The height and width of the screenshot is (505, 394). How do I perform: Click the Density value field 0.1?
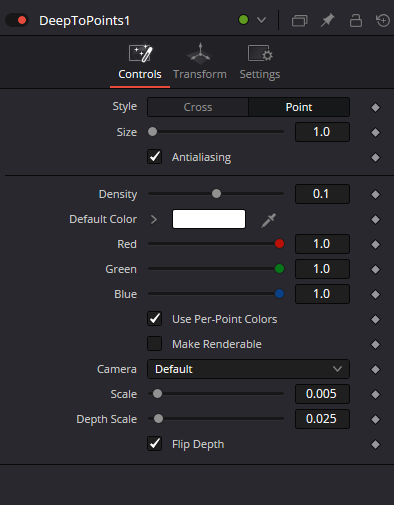(x=322, y=194)
